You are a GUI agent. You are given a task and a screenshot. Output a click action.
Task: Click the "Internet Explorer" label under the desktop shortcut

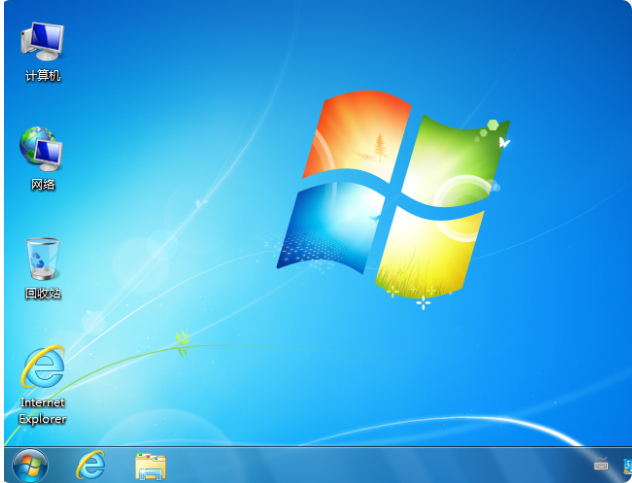pyautogui.click(x=42, y=411)
